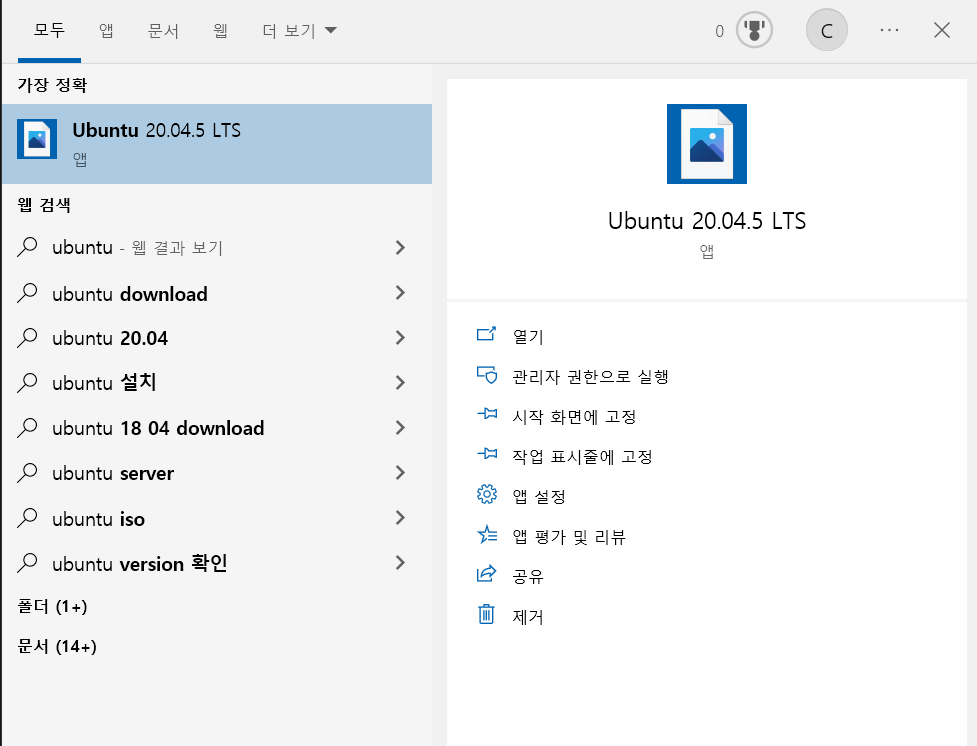The image size is (977, 746).
Task: Open the account avatar labeled C
Action: click(x=826, y=30)
